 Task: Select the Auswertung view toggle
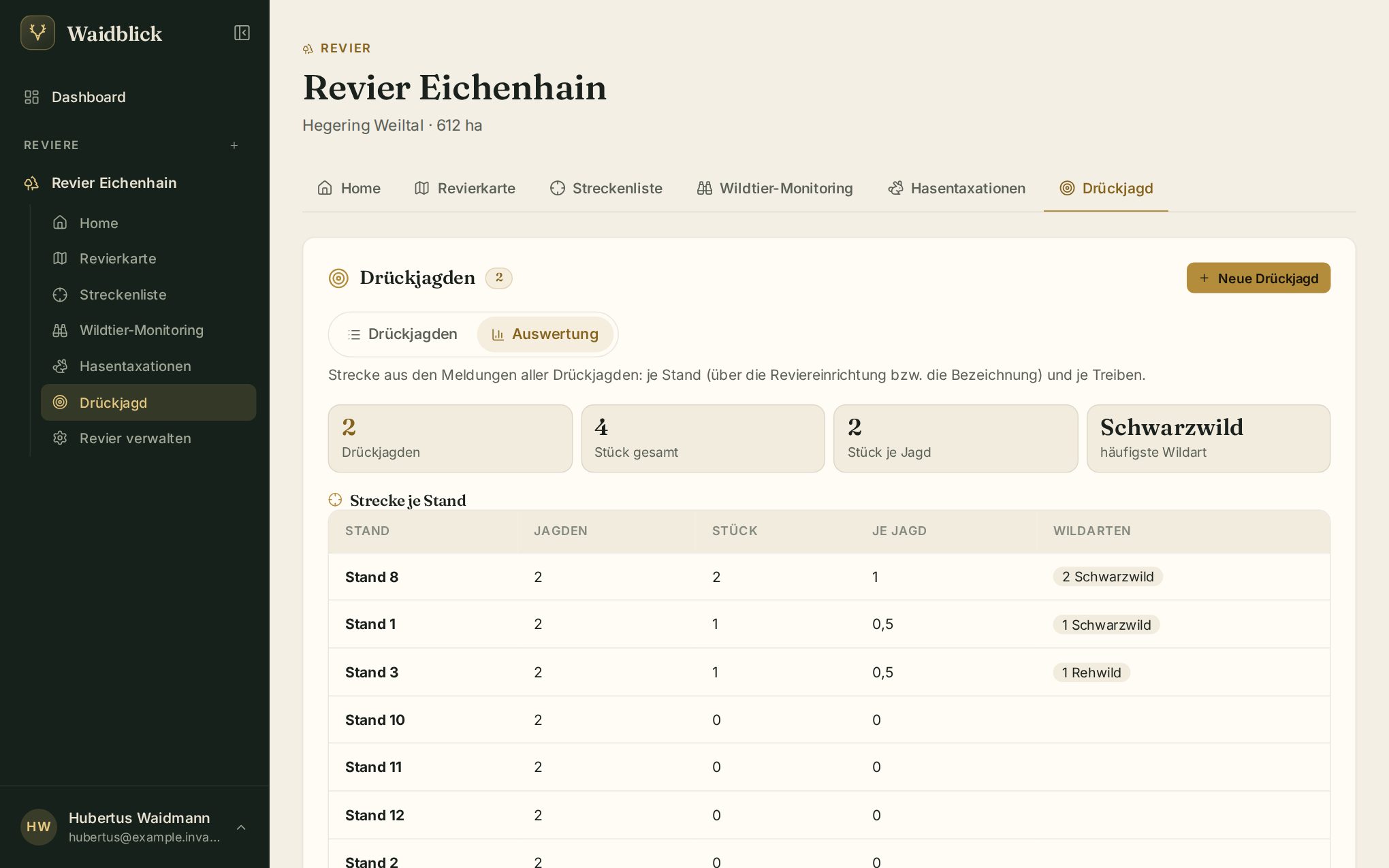pyautogui.click(x=545, y=334)
